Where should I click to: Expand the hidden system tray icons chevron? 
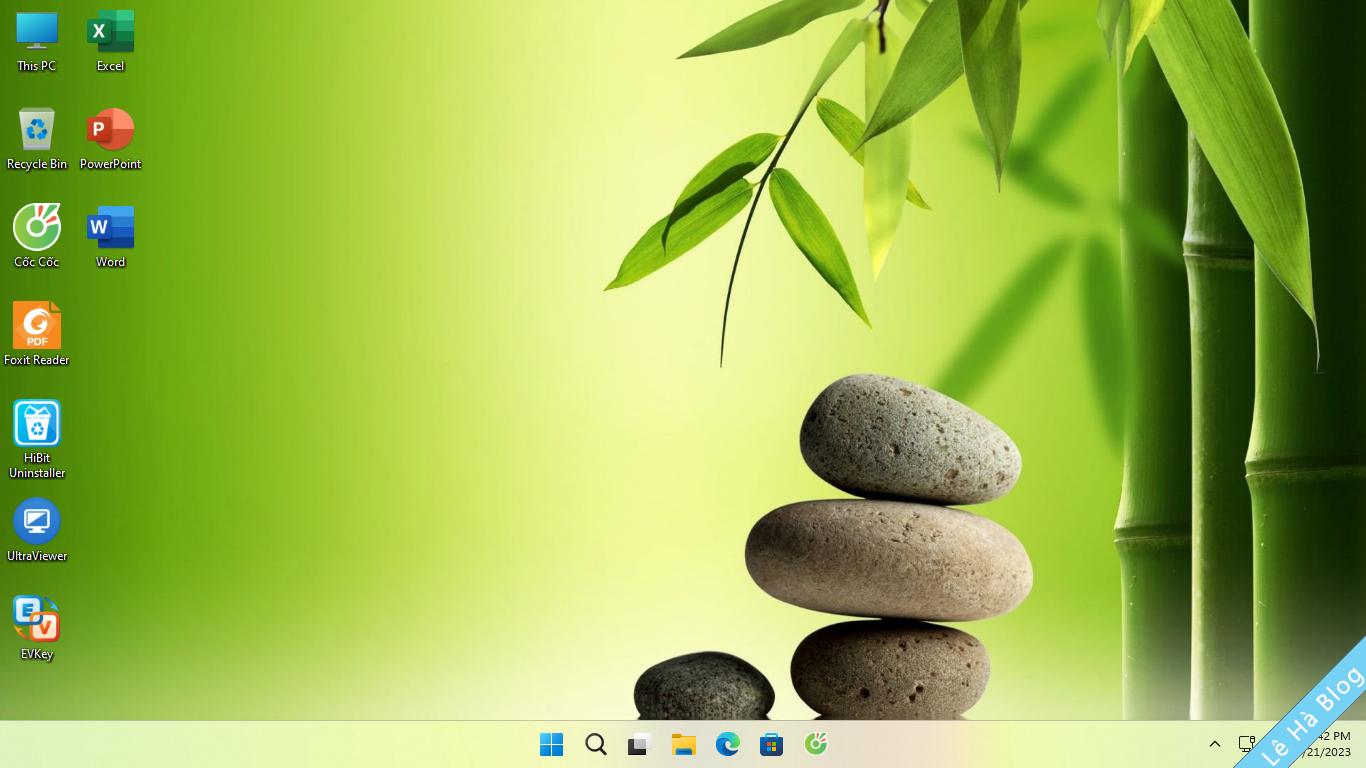pos(1215,744)
